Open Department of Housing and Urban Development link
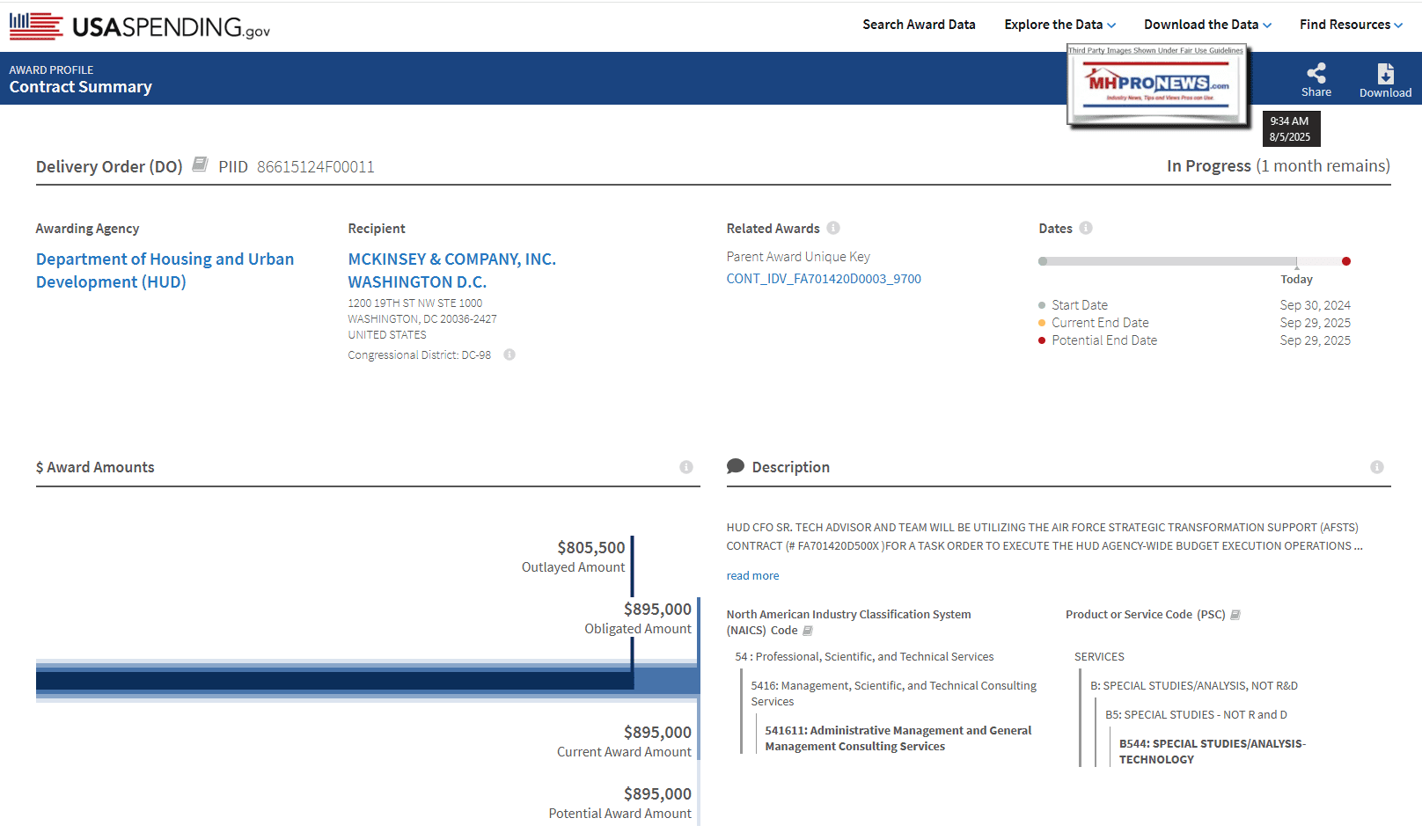The height and width of the screenshot is (840, 1422). pos(165,270)
